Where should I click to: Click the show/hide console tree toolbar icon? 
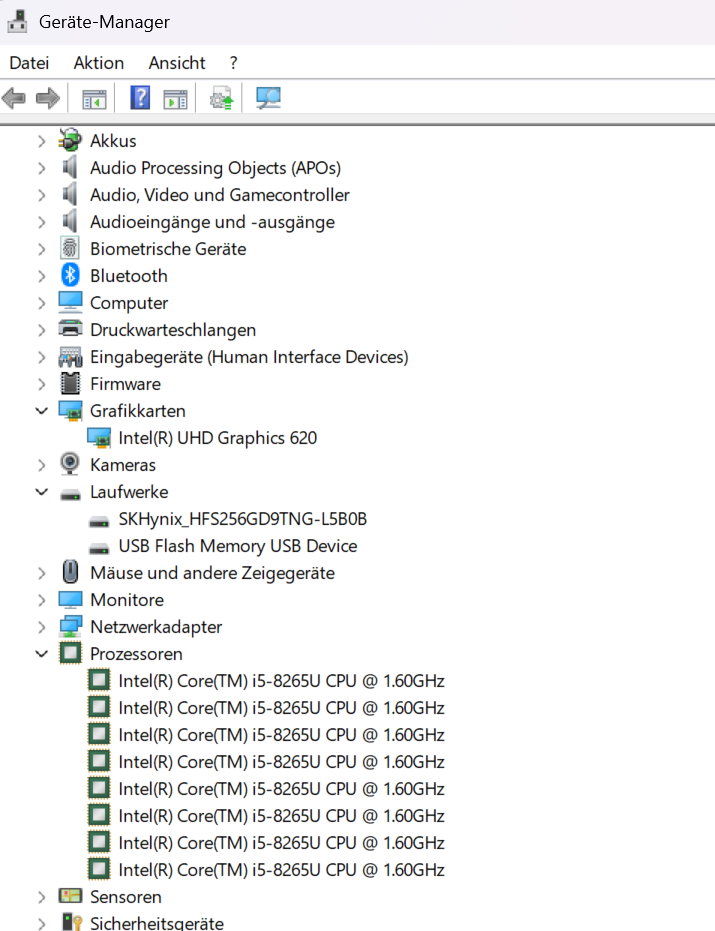(94, 99)
